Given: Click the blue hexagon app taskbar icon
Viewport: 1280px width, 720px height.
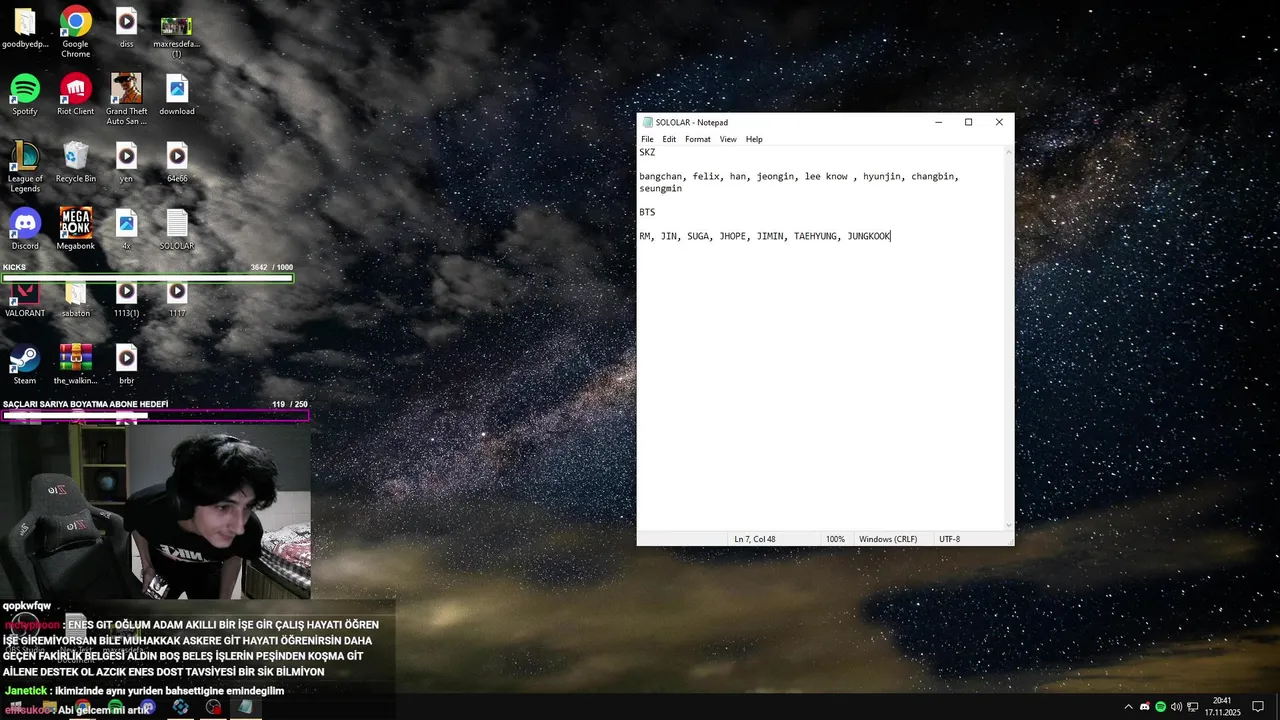Looking at the screenshot, I should click(x=180, y=707).
